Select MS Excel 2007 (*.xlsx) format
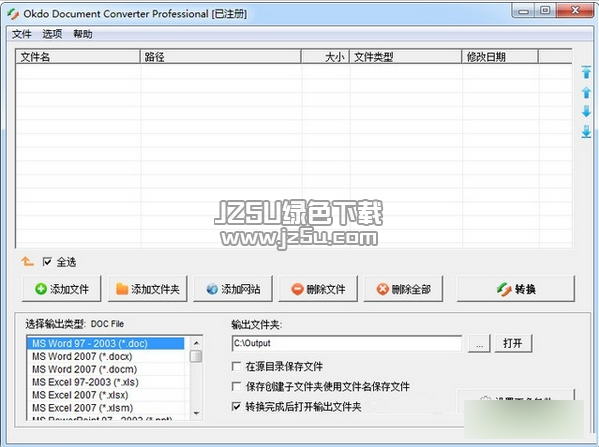The height and width of the screenshot is (447, 599). click(x=106, y=395)
